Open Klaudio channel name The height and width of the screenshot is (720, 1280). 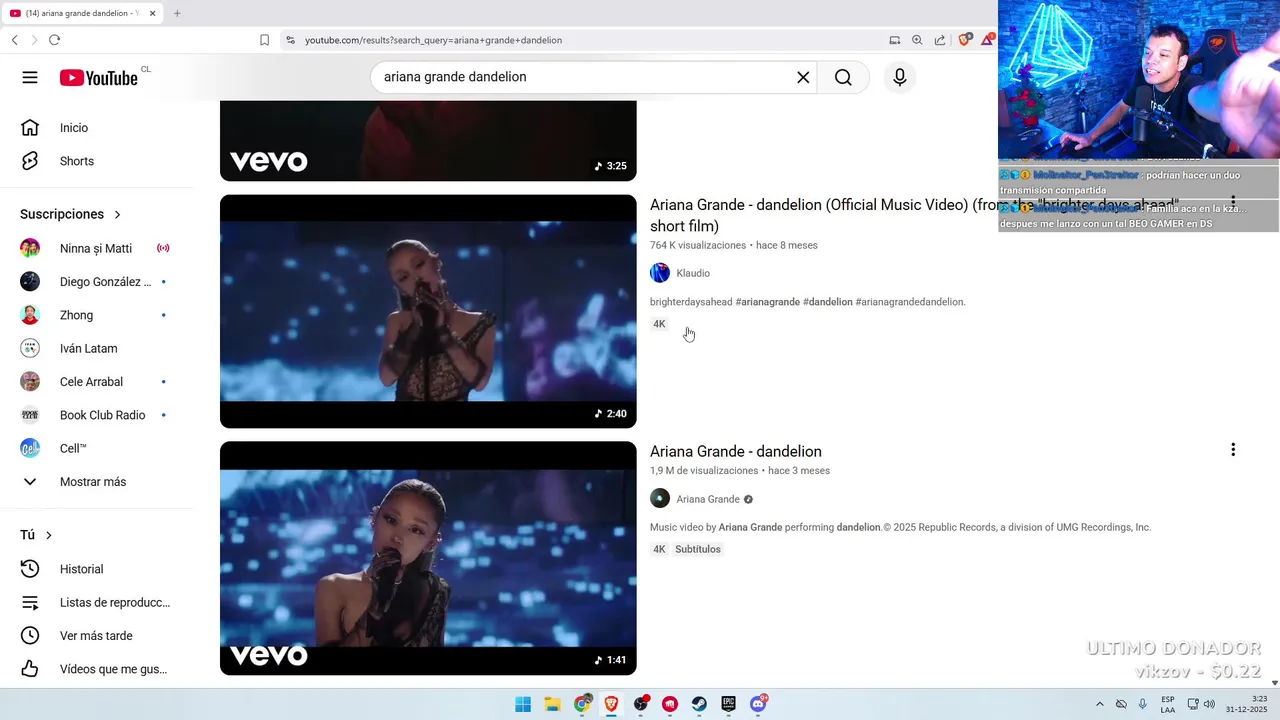pos(693,273)
